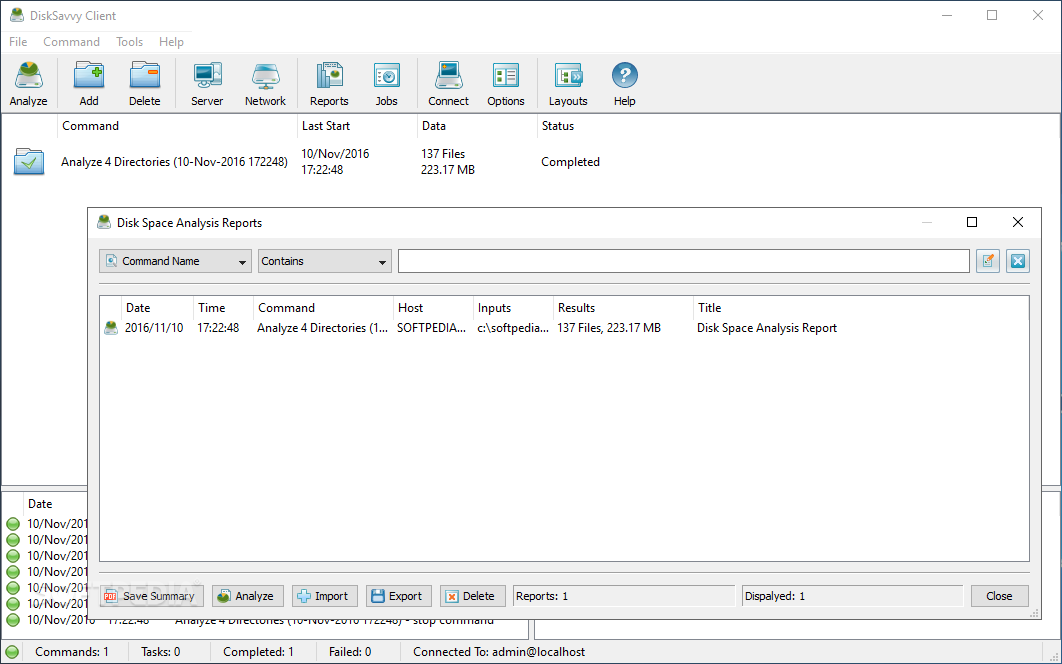Open the Tools menu

pyautogui.click(x=129, y=42)
